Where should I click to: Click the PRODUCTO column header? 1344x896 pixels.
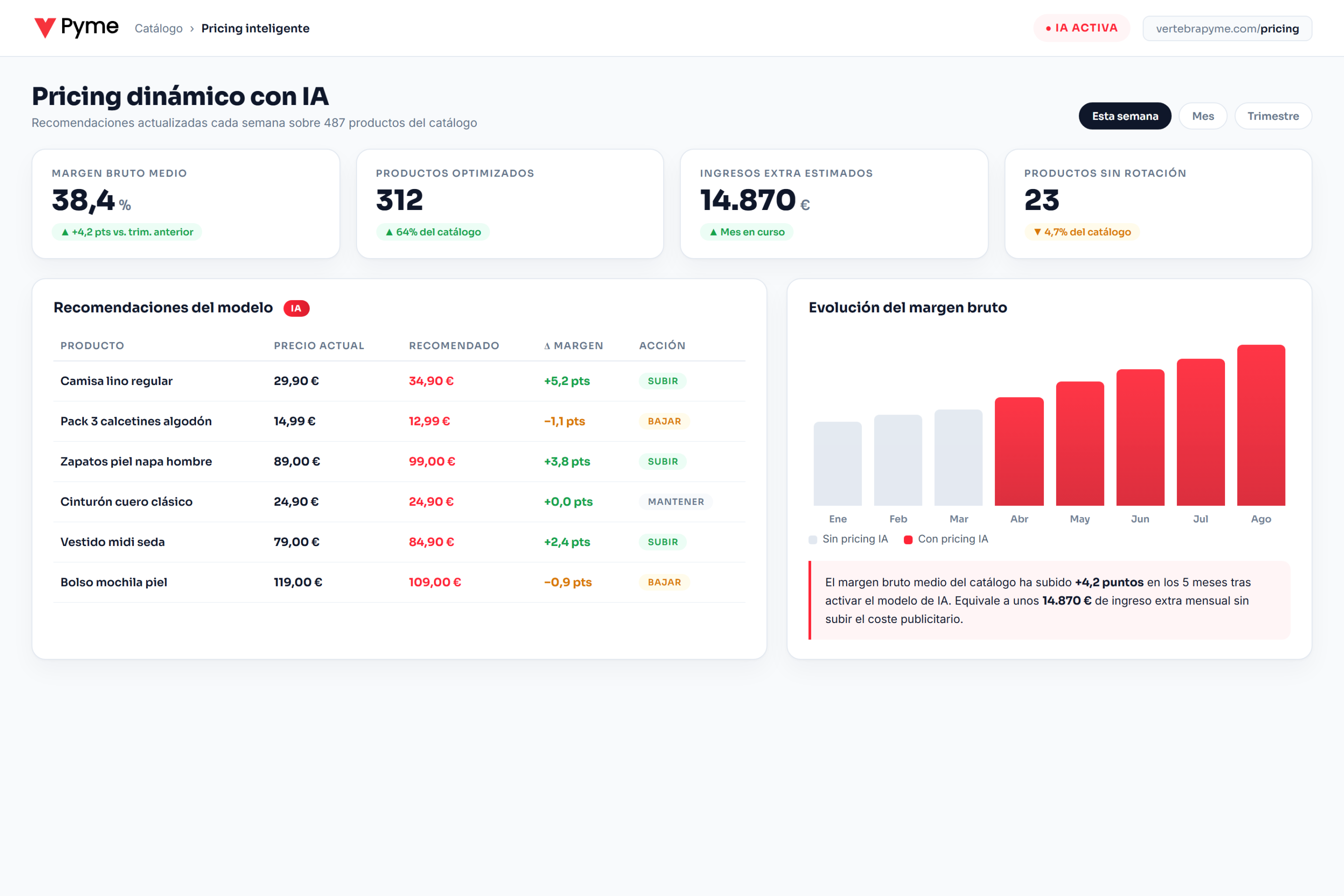[92, 346]
